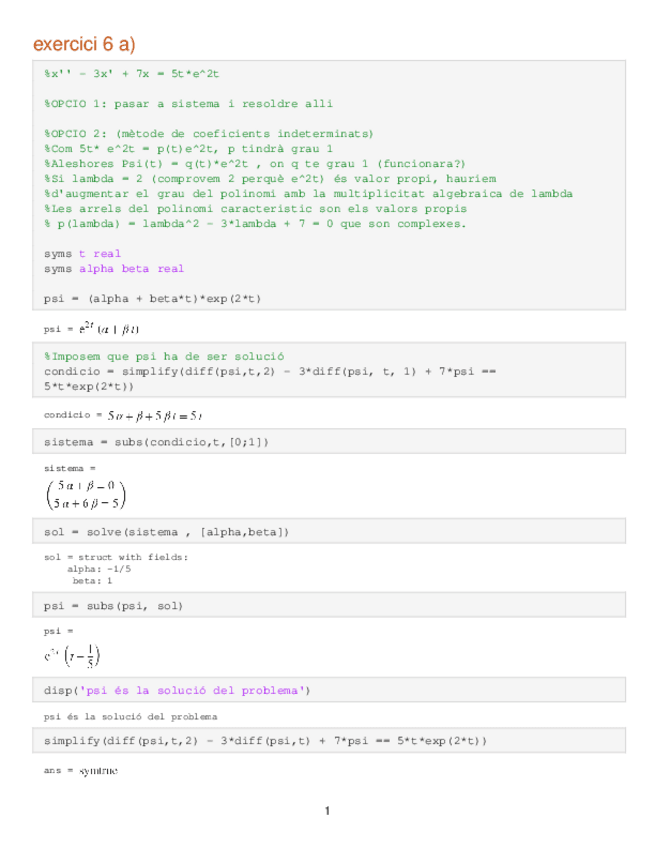Click the "%OPCIO 2" comment line
This screenshot has height=848, width=655.
pos(209,134)
